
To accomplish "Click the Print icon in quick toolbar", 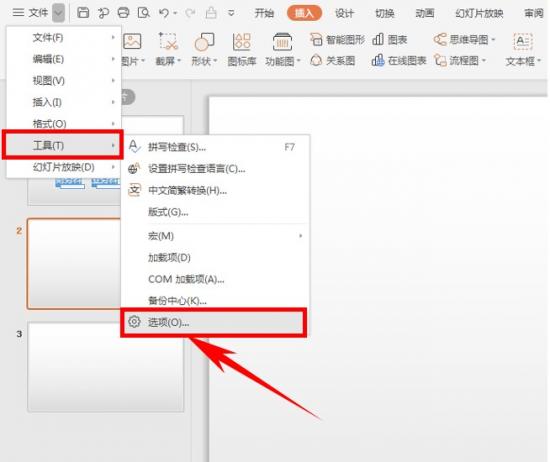I will point(123,13).
